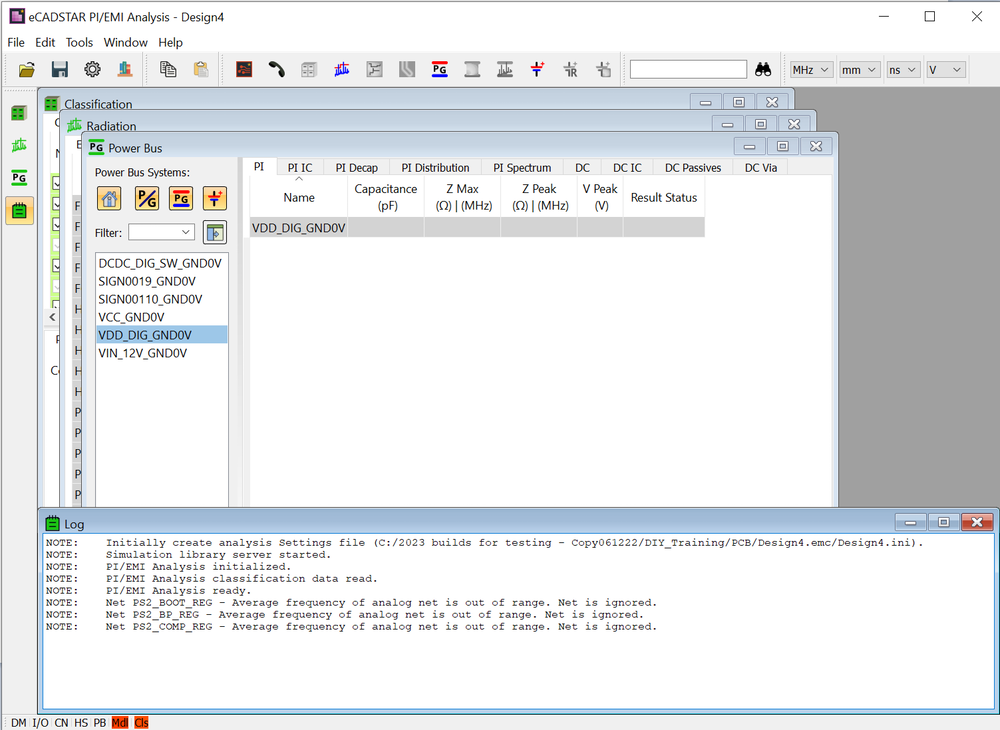
Task: Click the grey net-routing icon in the toolbar
Action: (x=374, y=69)
